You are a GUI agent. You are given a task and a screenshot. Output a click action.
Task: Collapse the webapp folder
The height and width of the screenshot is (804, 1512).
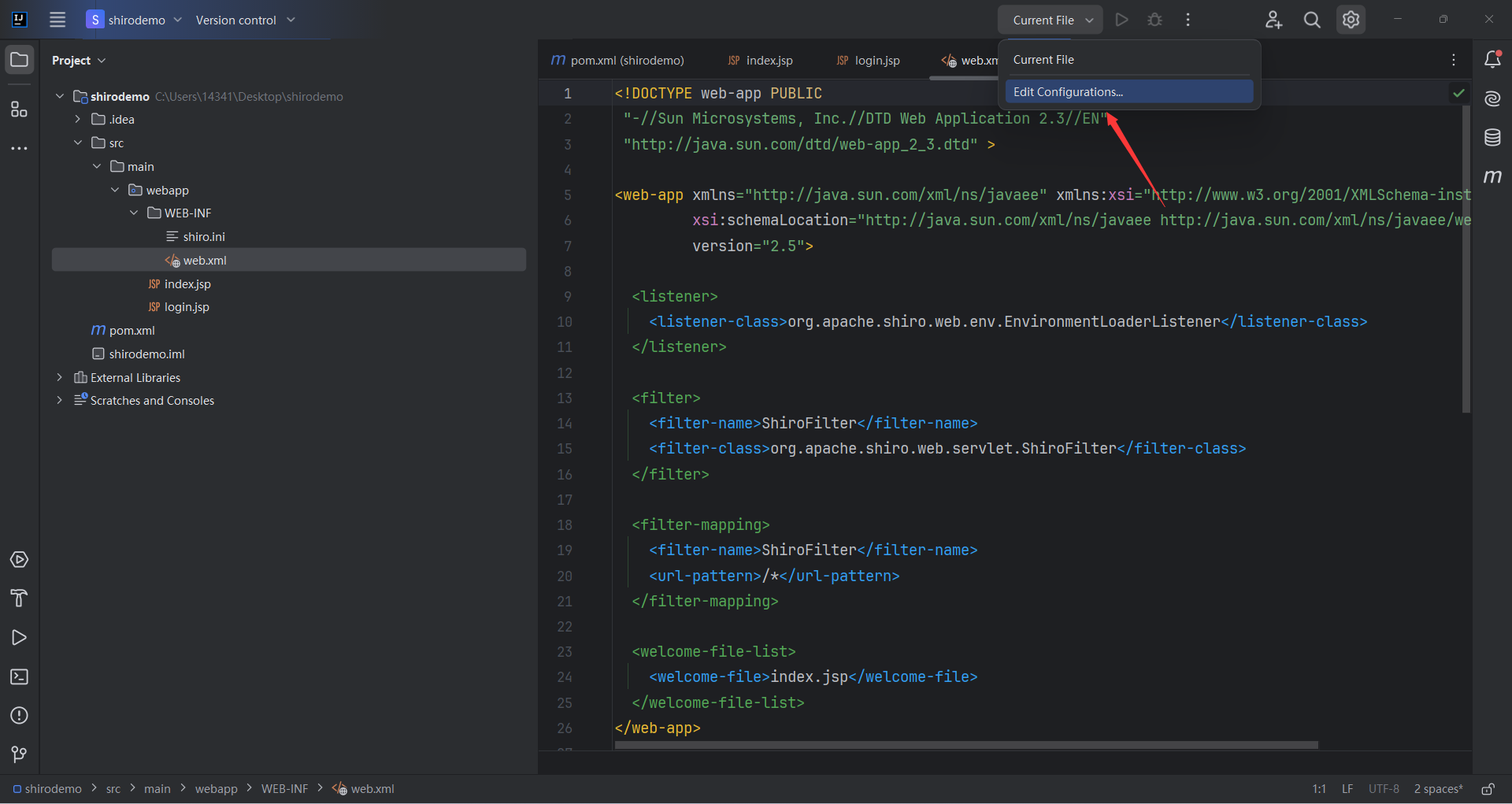pos(115,190)
